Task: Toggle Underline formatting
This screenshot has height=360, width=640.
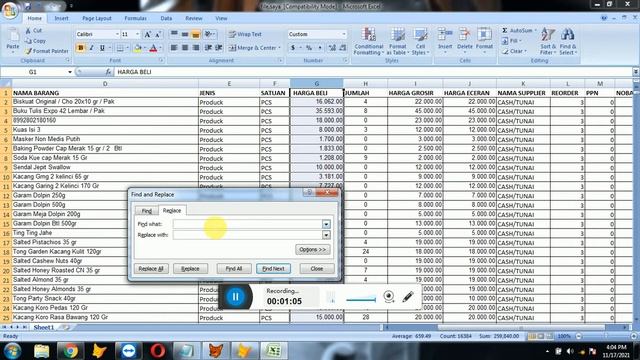Action: click(102, 48)
